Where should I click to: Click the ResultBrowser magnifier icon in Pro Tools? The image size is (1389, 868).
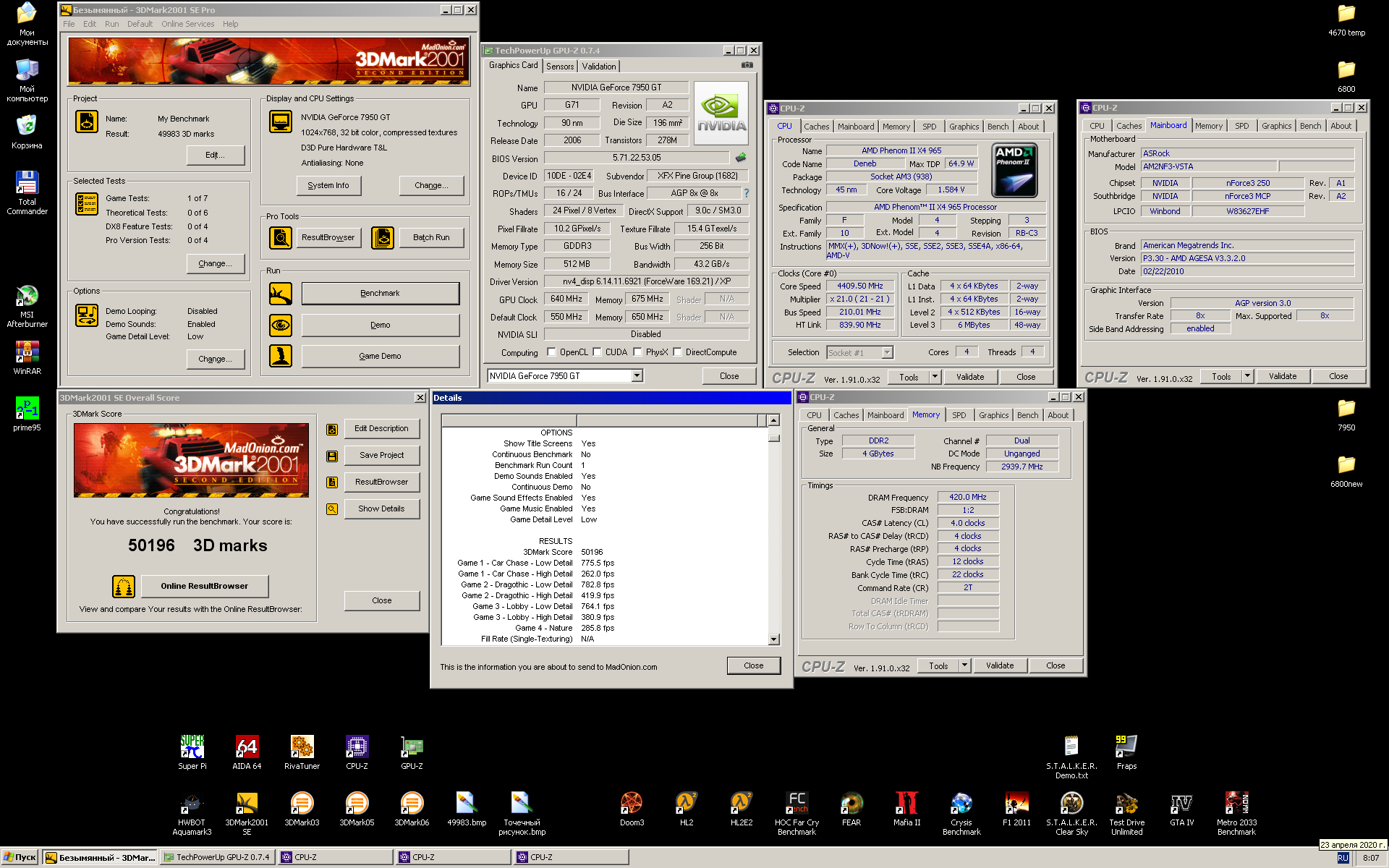pos(280,237)
